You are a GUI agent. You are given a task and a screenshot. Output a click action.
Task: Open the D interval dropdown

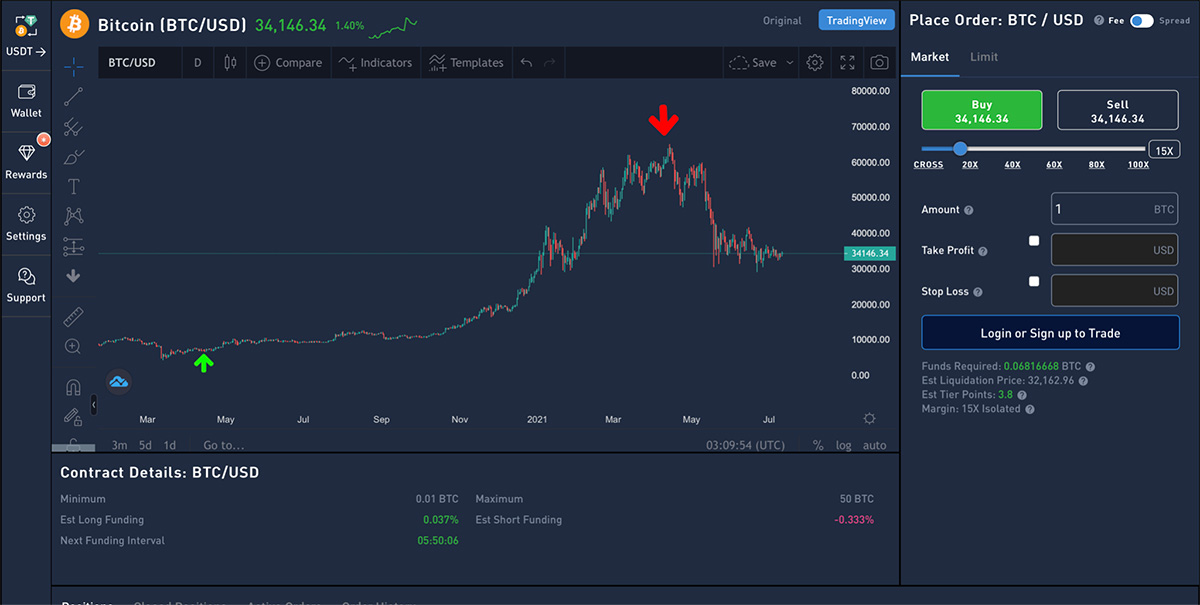click(x=197, y=62)
